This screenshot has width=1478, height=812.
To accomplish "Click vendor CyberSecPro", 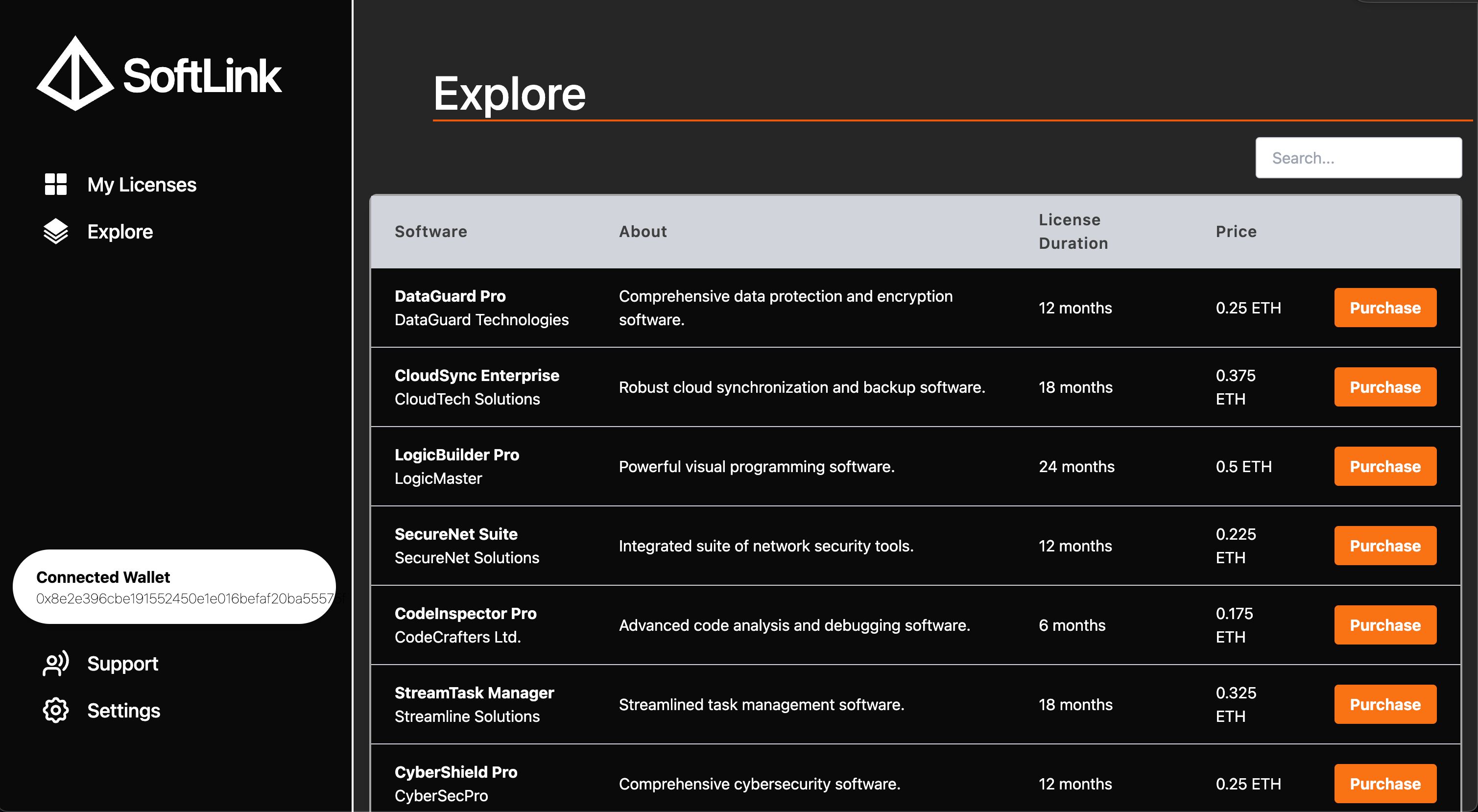I will pos(441,796).
